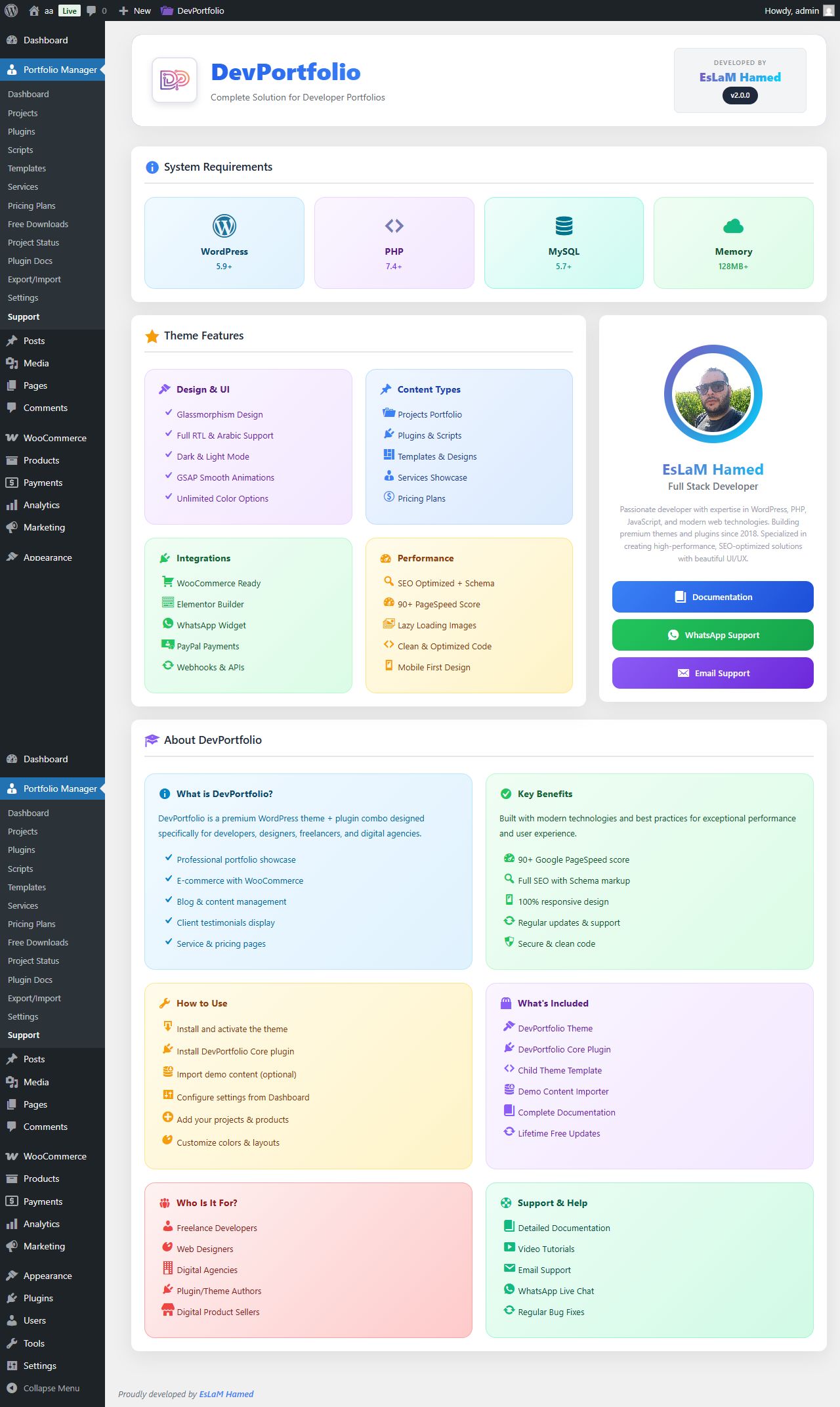Open the comments bubble icon in the admin bar
The width and height of the screenshot is (840, 1407).
(92, 11)
